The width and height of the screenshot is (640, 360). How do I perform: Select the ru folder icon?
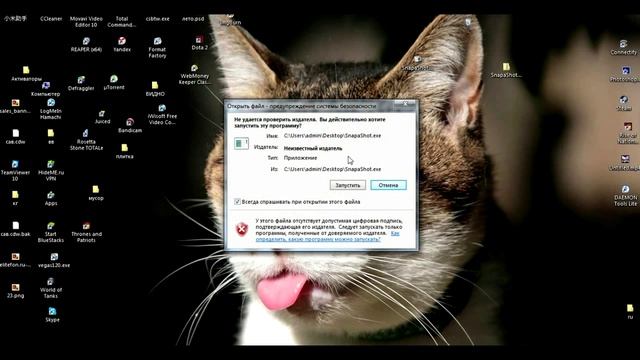click(630, 311)
